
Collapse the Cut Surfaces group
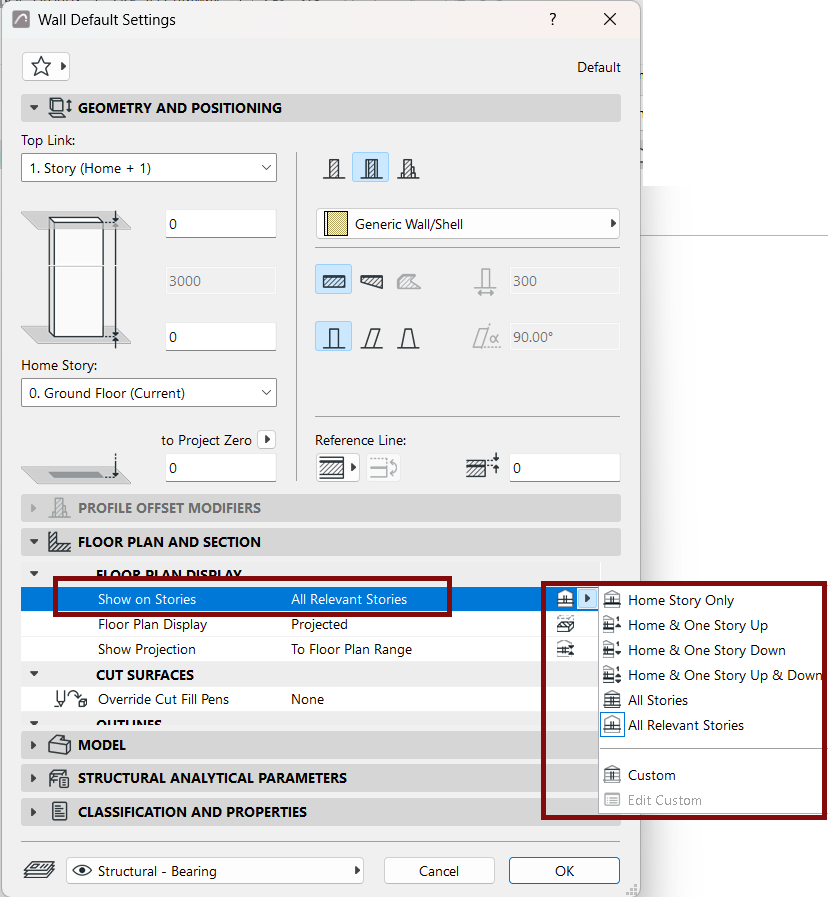34,674
